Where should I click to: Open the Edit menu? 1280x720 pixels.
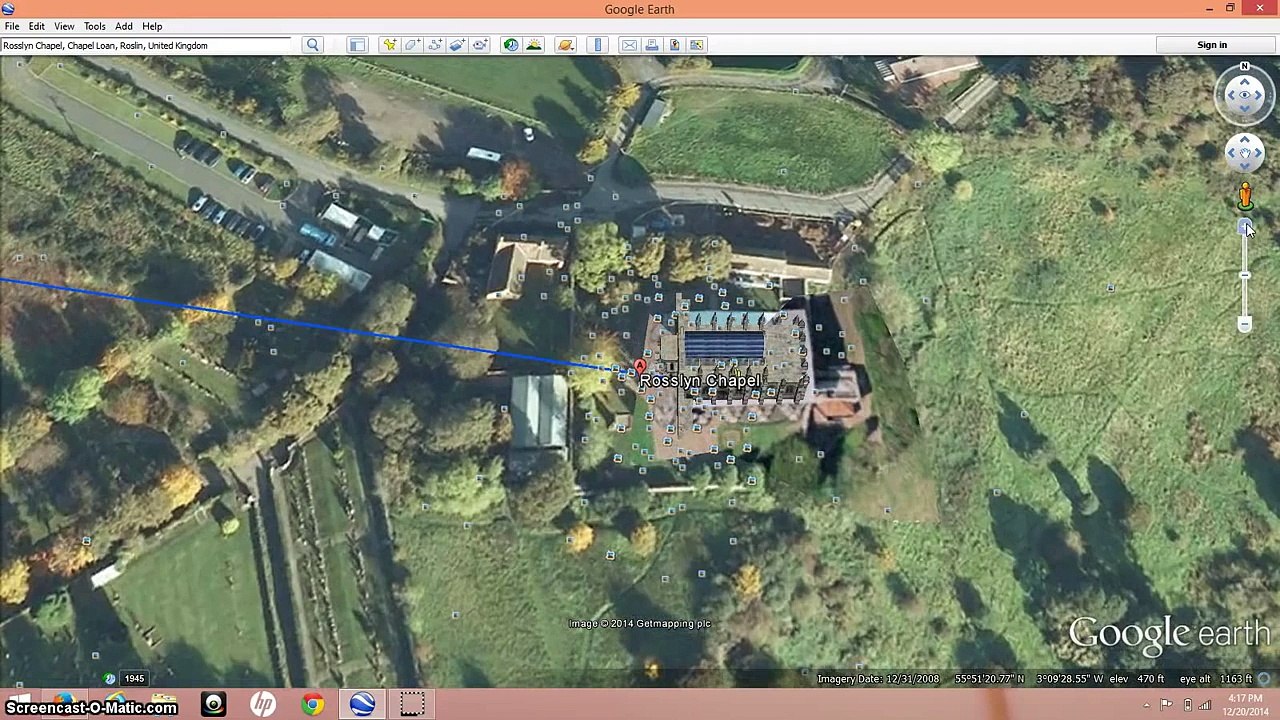(36, 26)
